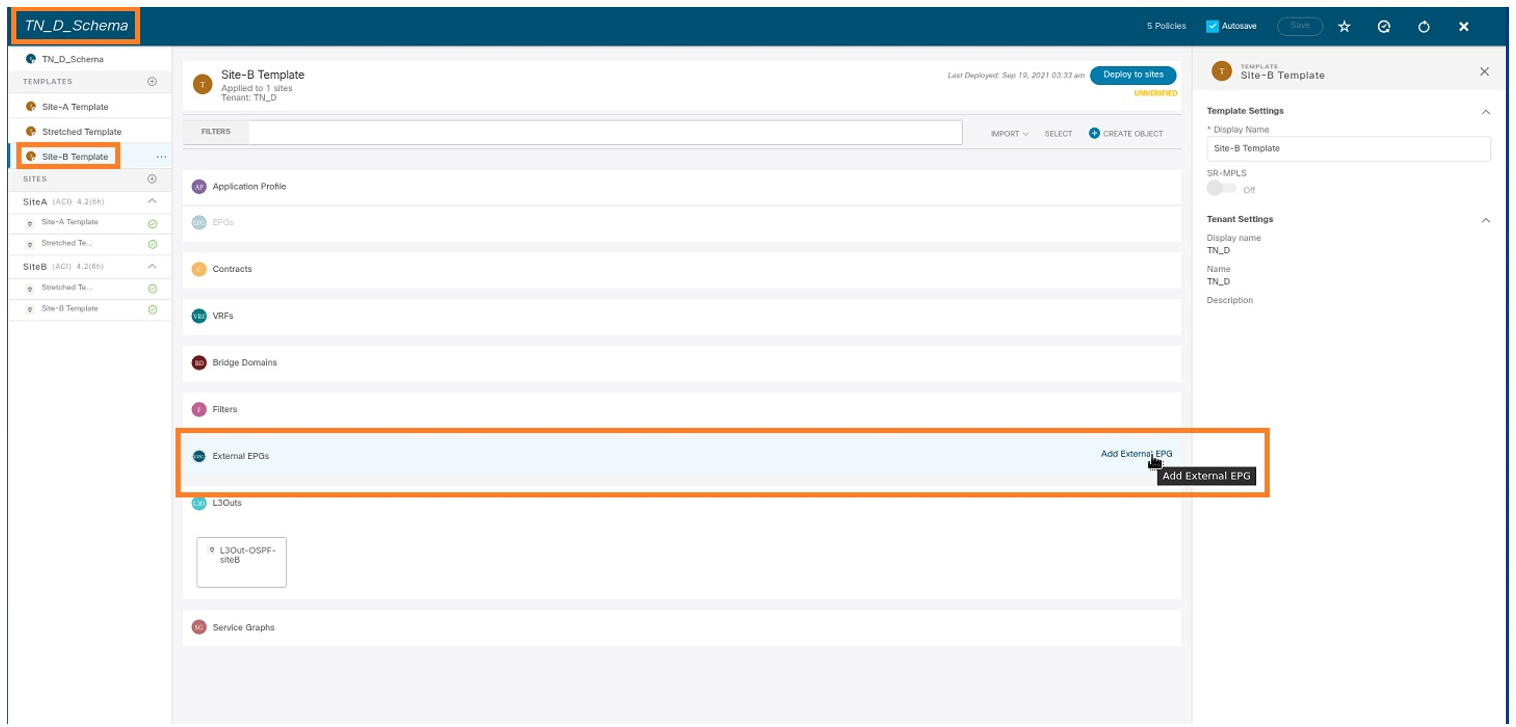This screenshot has width=1516, height=727.
Task: Click the EPGs section icon
Action: (198, 222)
